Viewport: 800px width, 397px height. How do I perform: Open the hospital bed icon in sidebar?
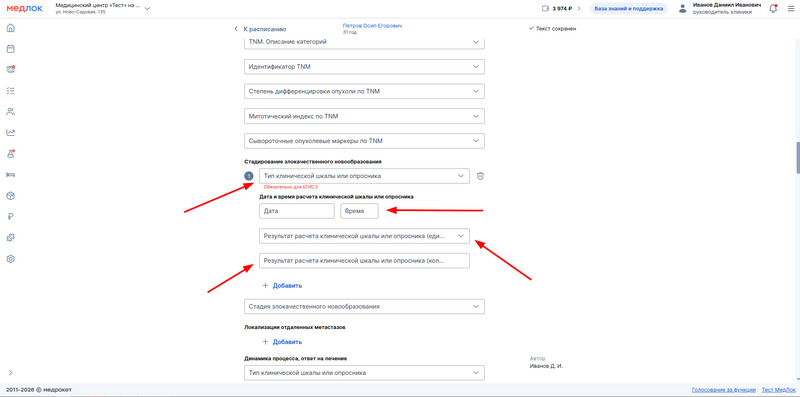pos(11,175)
